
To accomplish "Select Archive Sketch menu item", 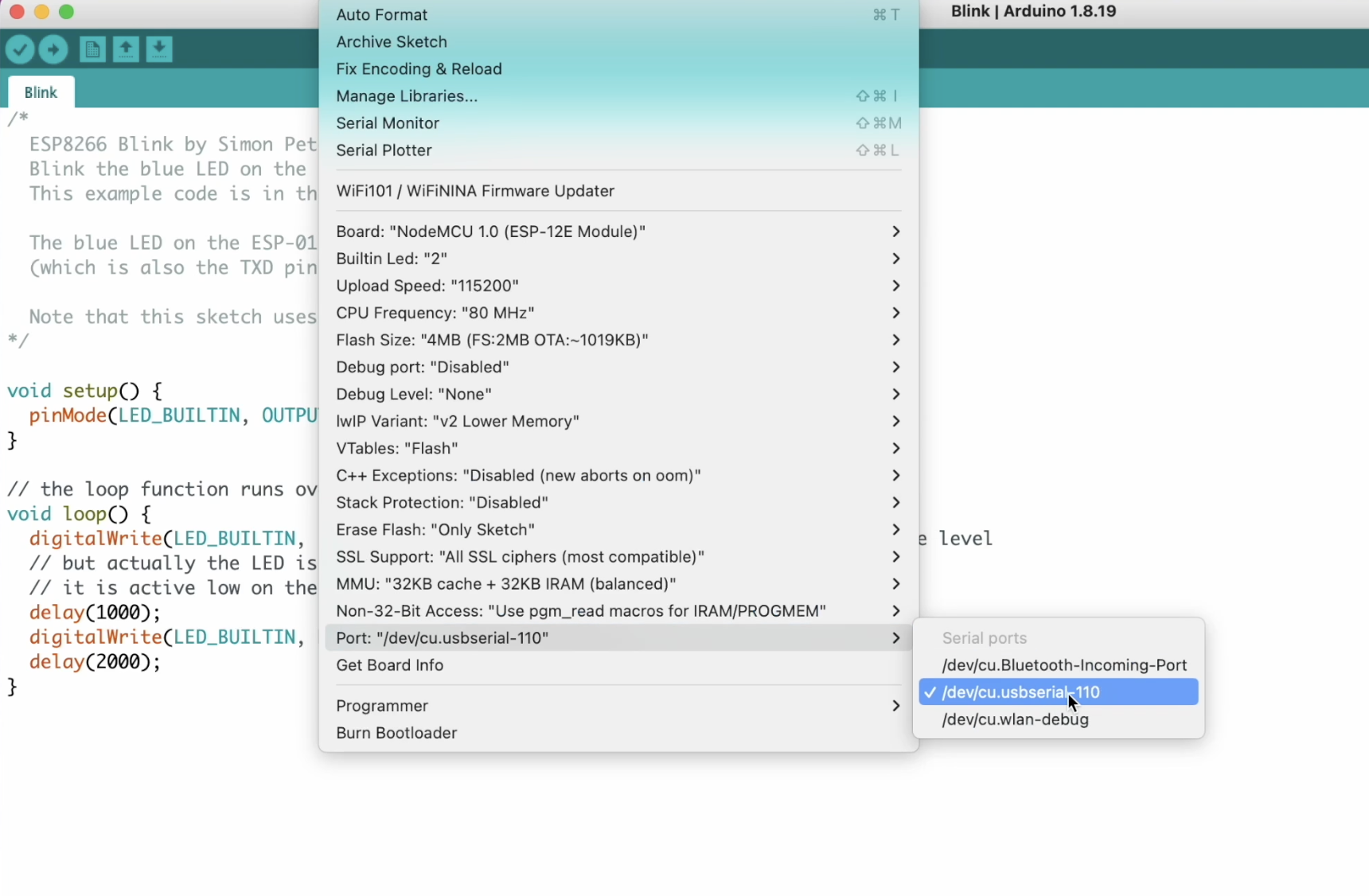I will (618, 42).
